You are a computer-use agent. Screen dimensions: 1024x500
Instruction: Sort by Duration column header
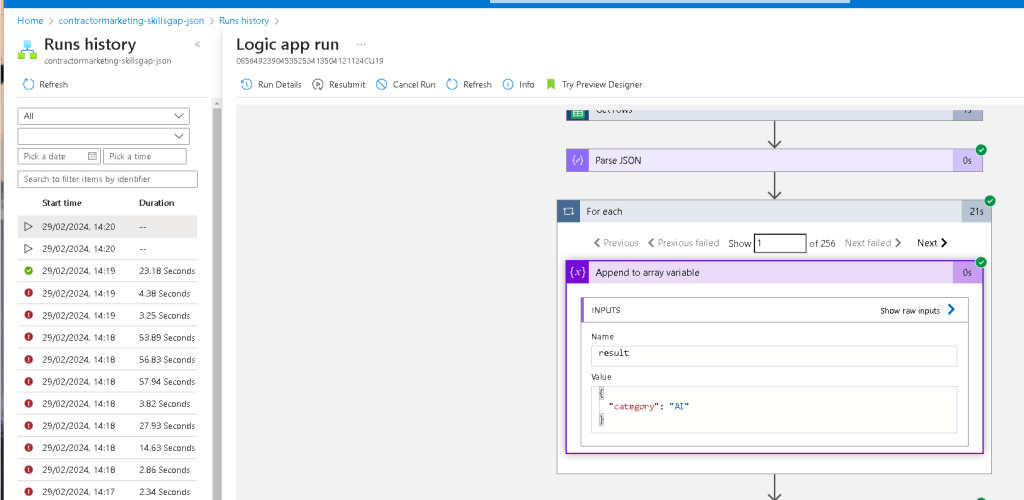tap(157, 203)
